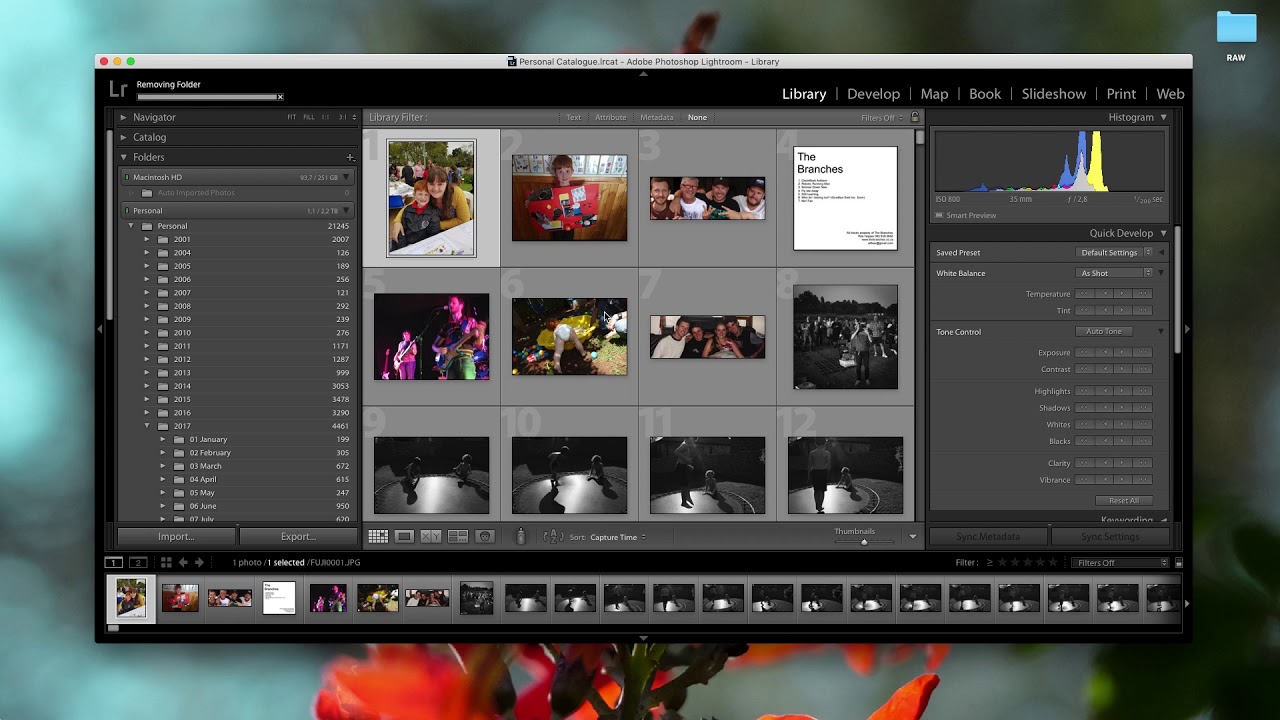Go to the Print module
The image size is (1280, 720).
coord(1121,94)
